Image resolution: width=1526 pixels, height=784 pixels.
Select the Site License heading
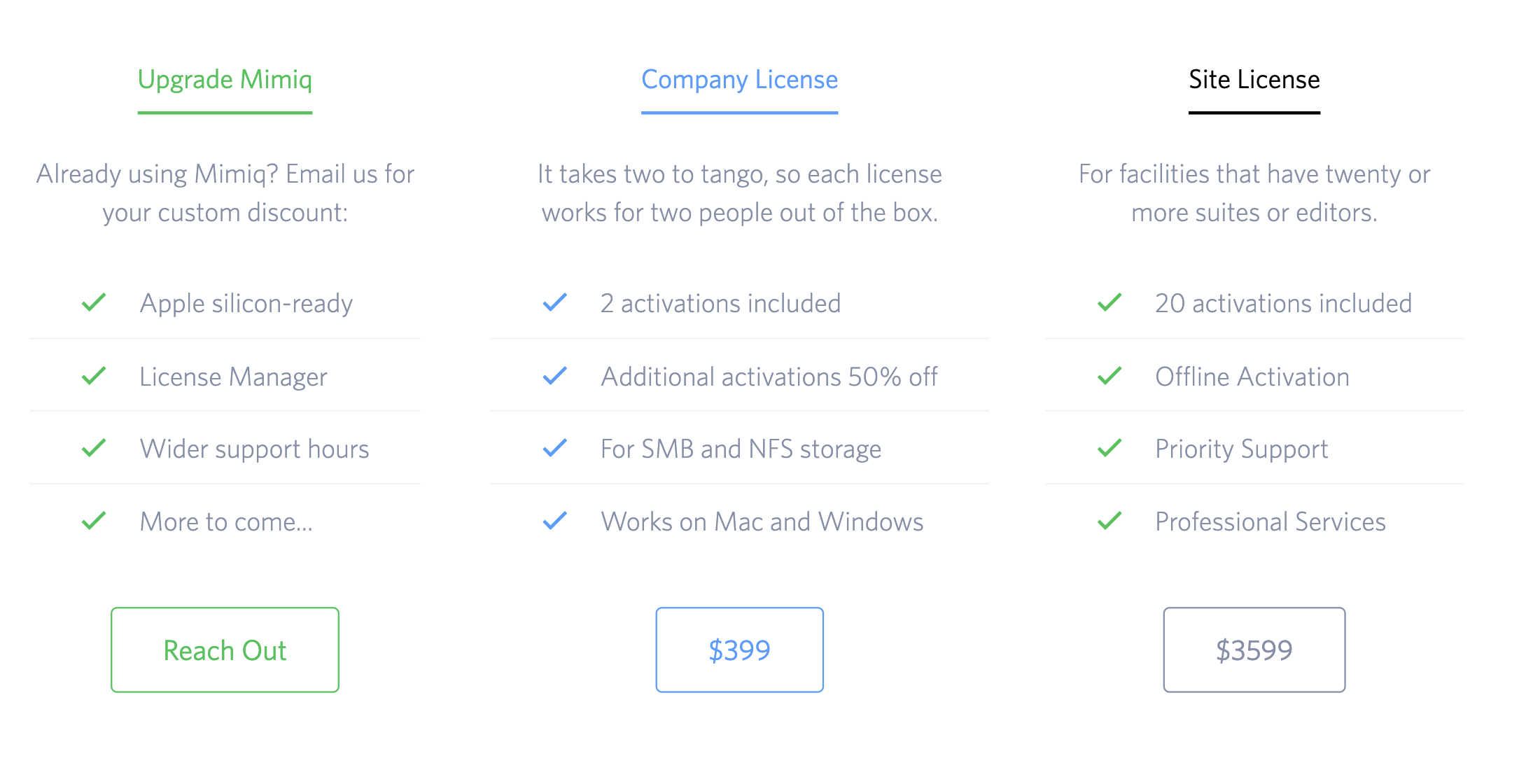coord(1254,80)
